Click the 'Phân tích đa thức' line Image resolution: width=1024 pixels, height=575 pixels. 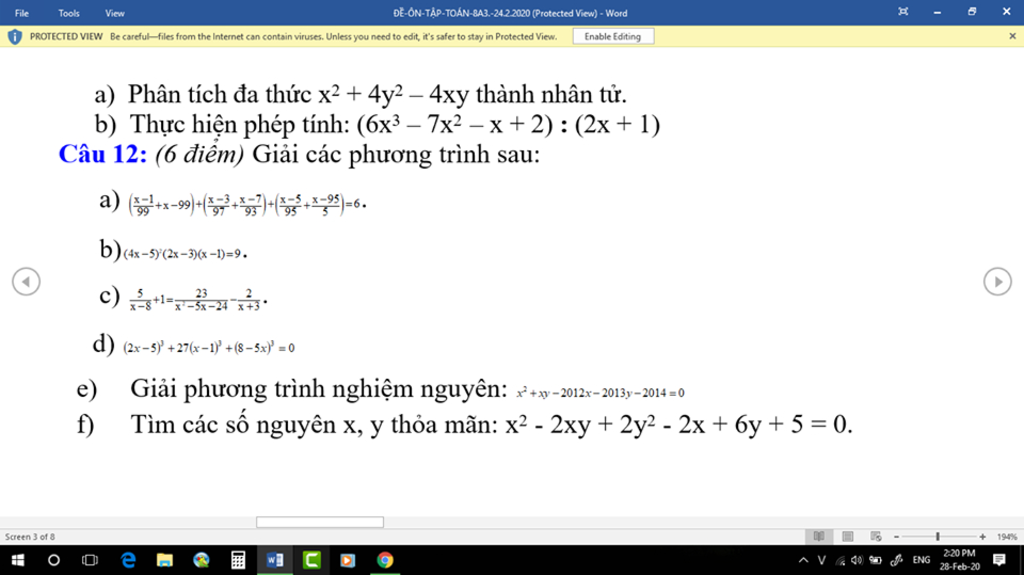click(x=377, y=94)
